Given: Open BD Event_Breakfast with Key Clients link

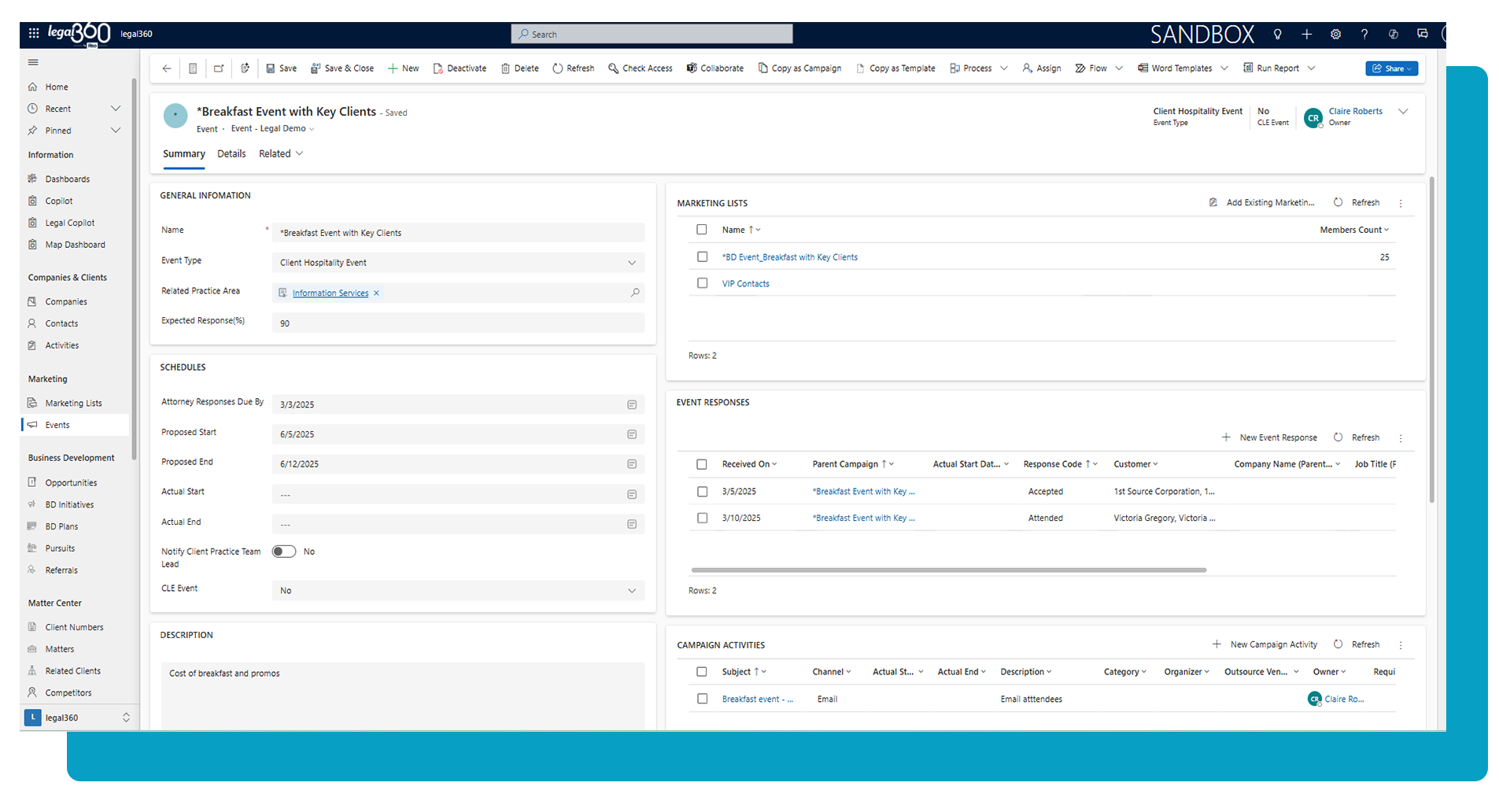Looking at the screenshot, I should click(x=789, y=257).
